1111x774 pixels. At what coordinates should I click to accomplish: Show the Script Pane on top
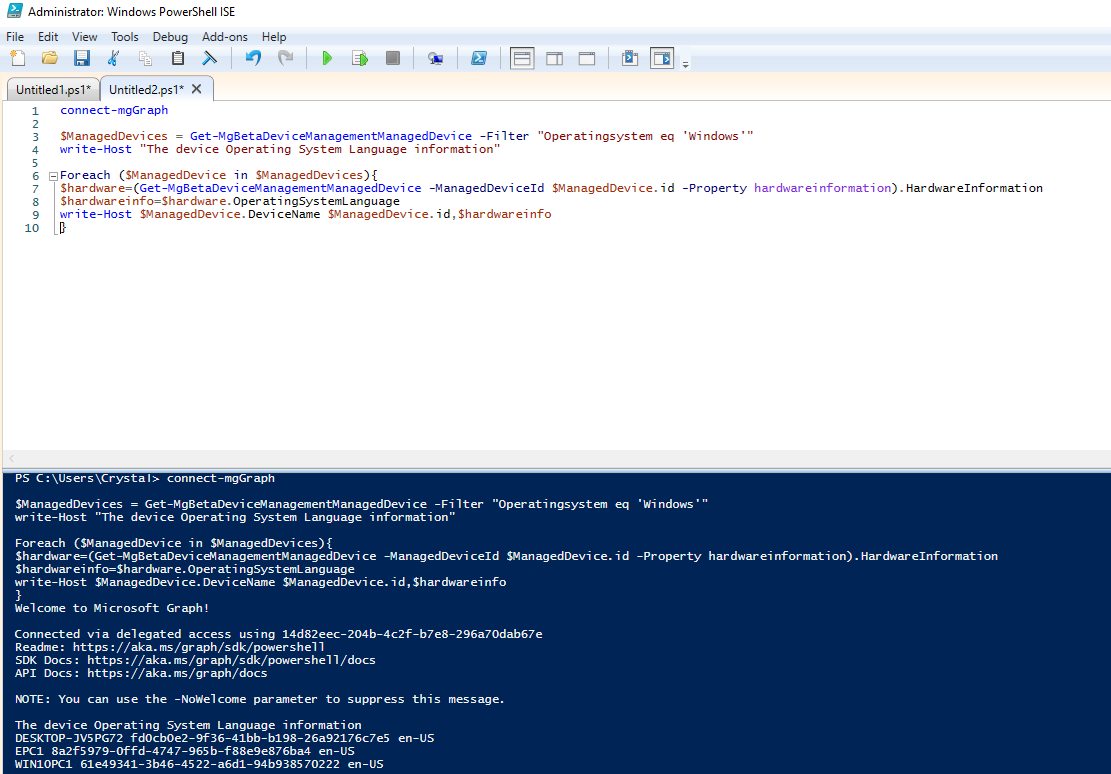[521, 58]
